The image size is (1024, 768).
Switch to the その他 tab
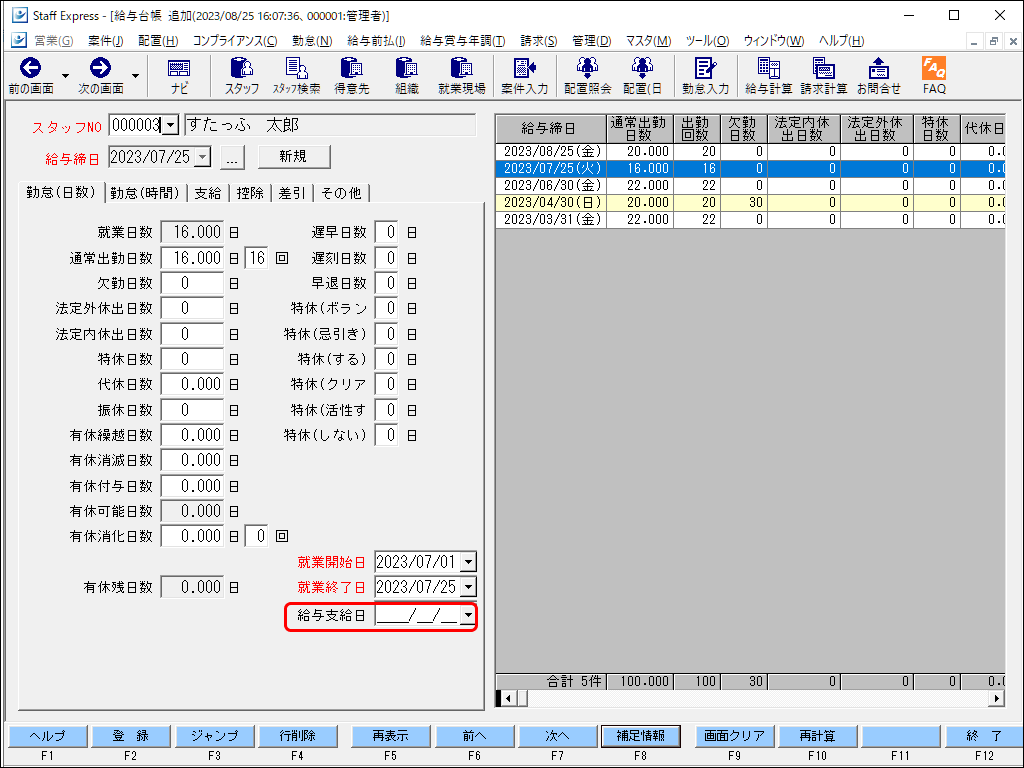pos(341,193)
